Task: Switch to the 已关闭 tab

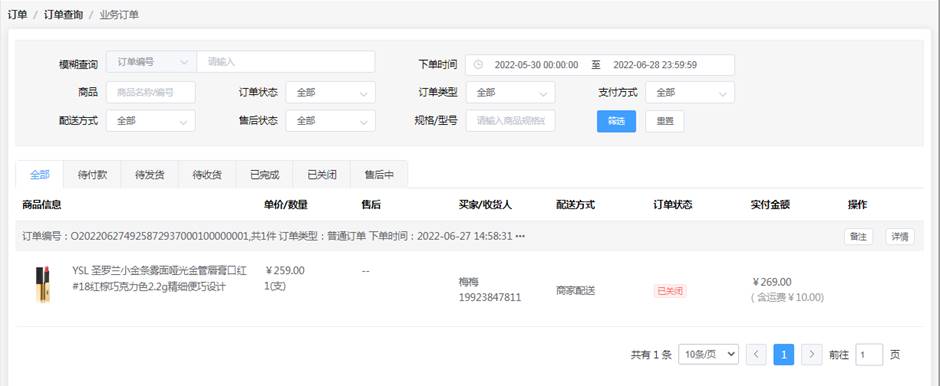Action: point(322,175)
